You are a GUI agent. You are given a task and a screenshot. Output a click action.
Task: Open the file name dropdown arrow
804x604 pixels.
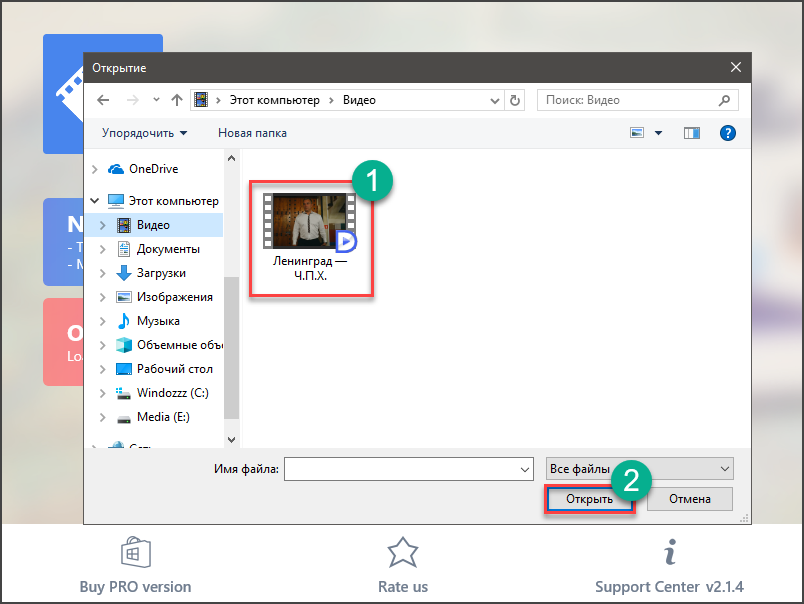coord(525,470)
